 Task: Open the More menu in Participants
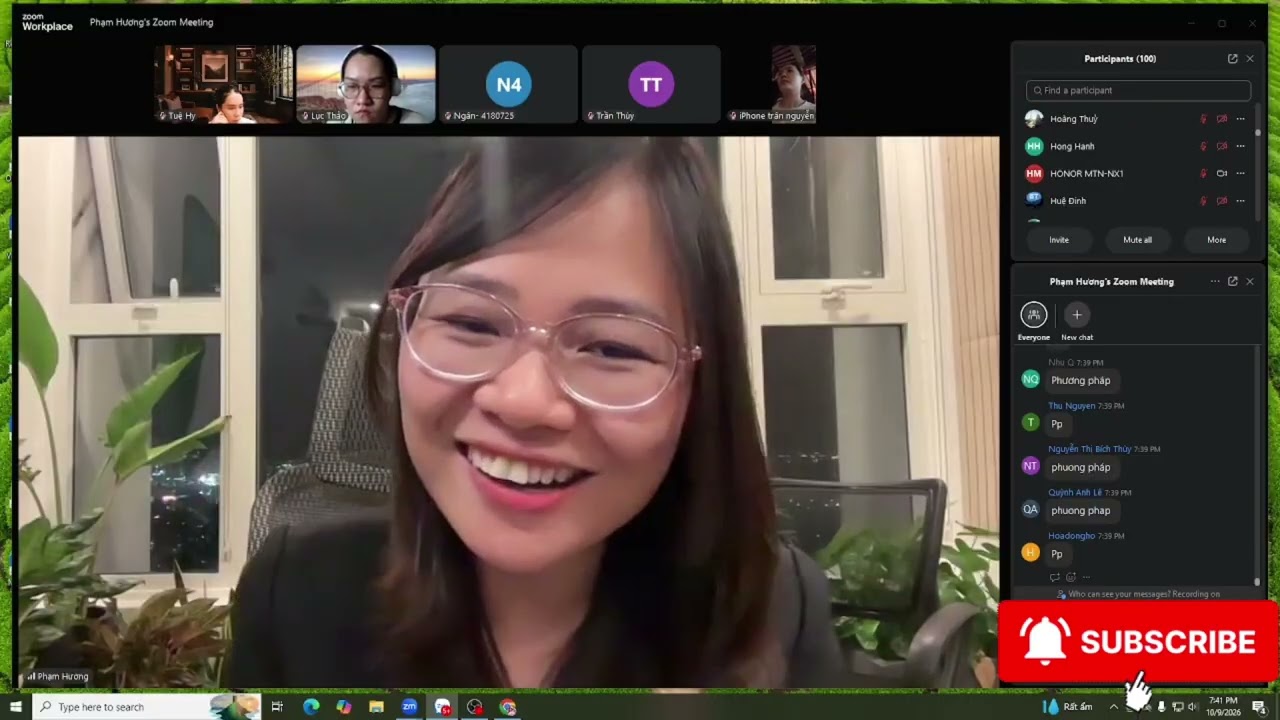pyautogui.click(x=1216, y=240)
